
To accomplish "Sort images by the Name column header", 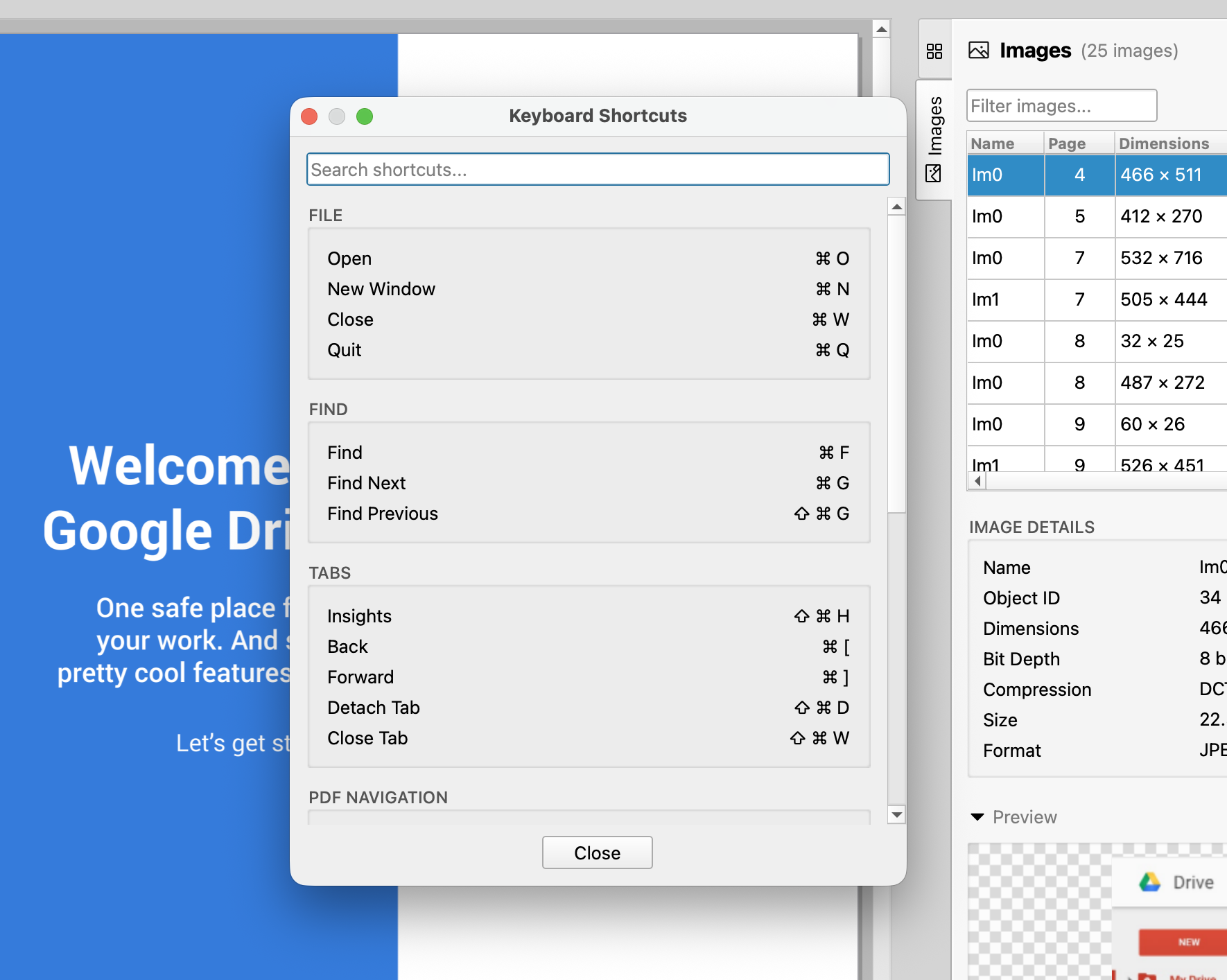I will (x=1005, y=143).
